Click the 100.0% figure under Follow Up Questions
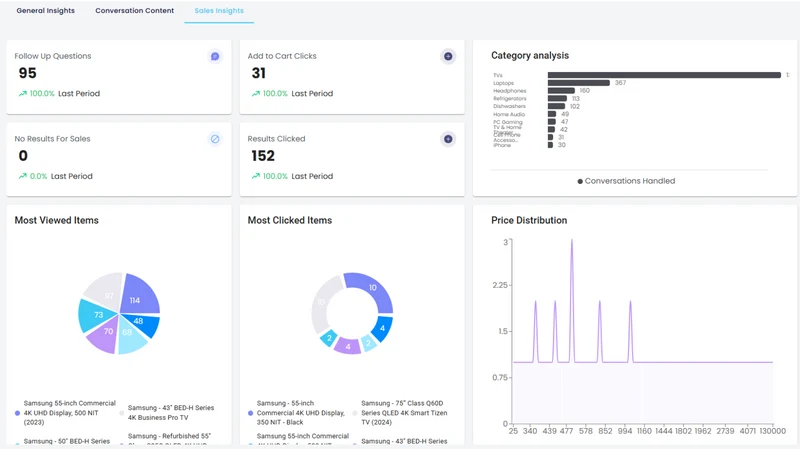The height and width of the screenshot is (450, 800). click(x=42, y=93)
